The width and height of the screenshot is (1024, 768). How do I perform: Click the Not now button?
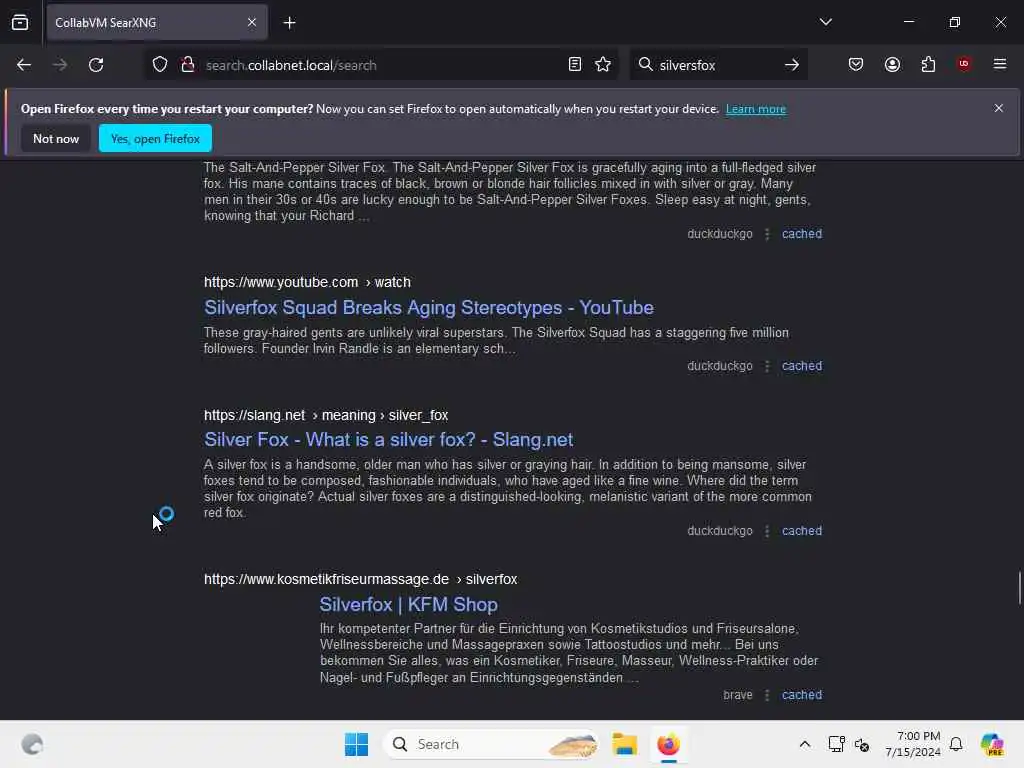pos(56,138)
